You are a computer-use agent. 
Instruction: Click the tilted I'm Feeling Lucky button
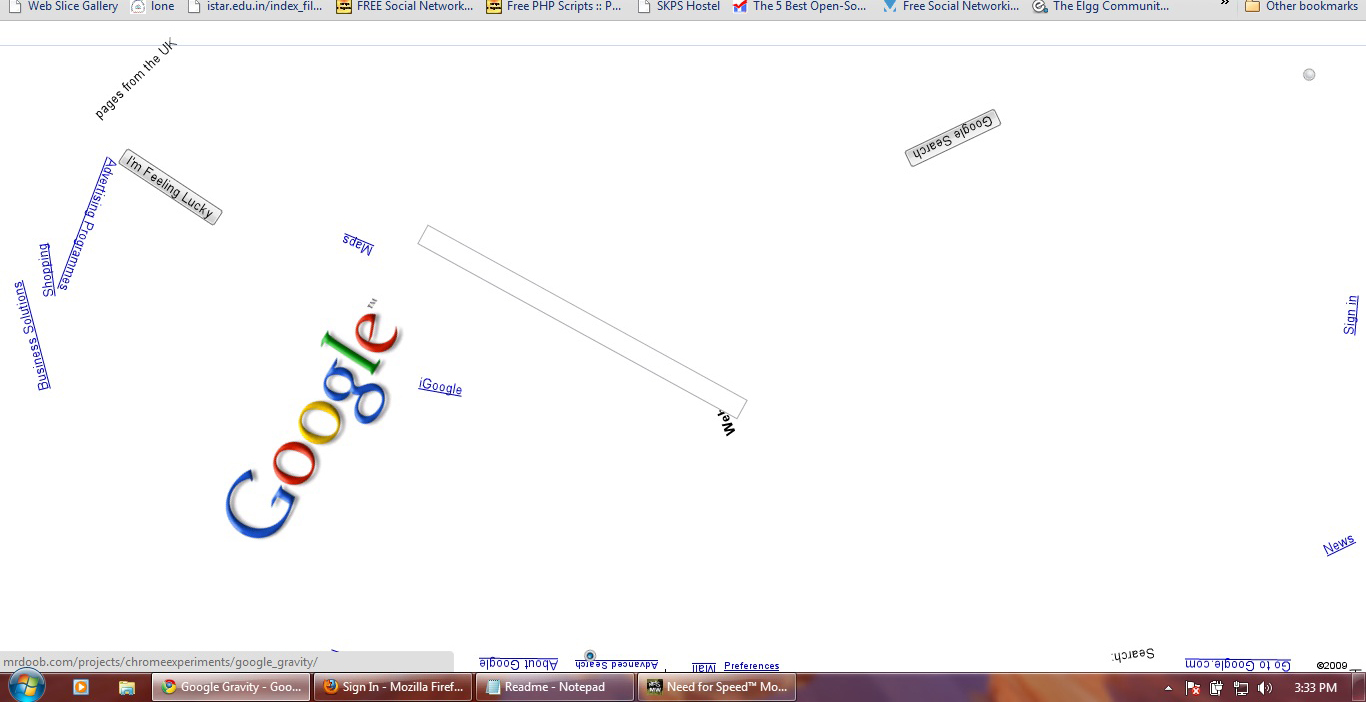pos(170,187)
